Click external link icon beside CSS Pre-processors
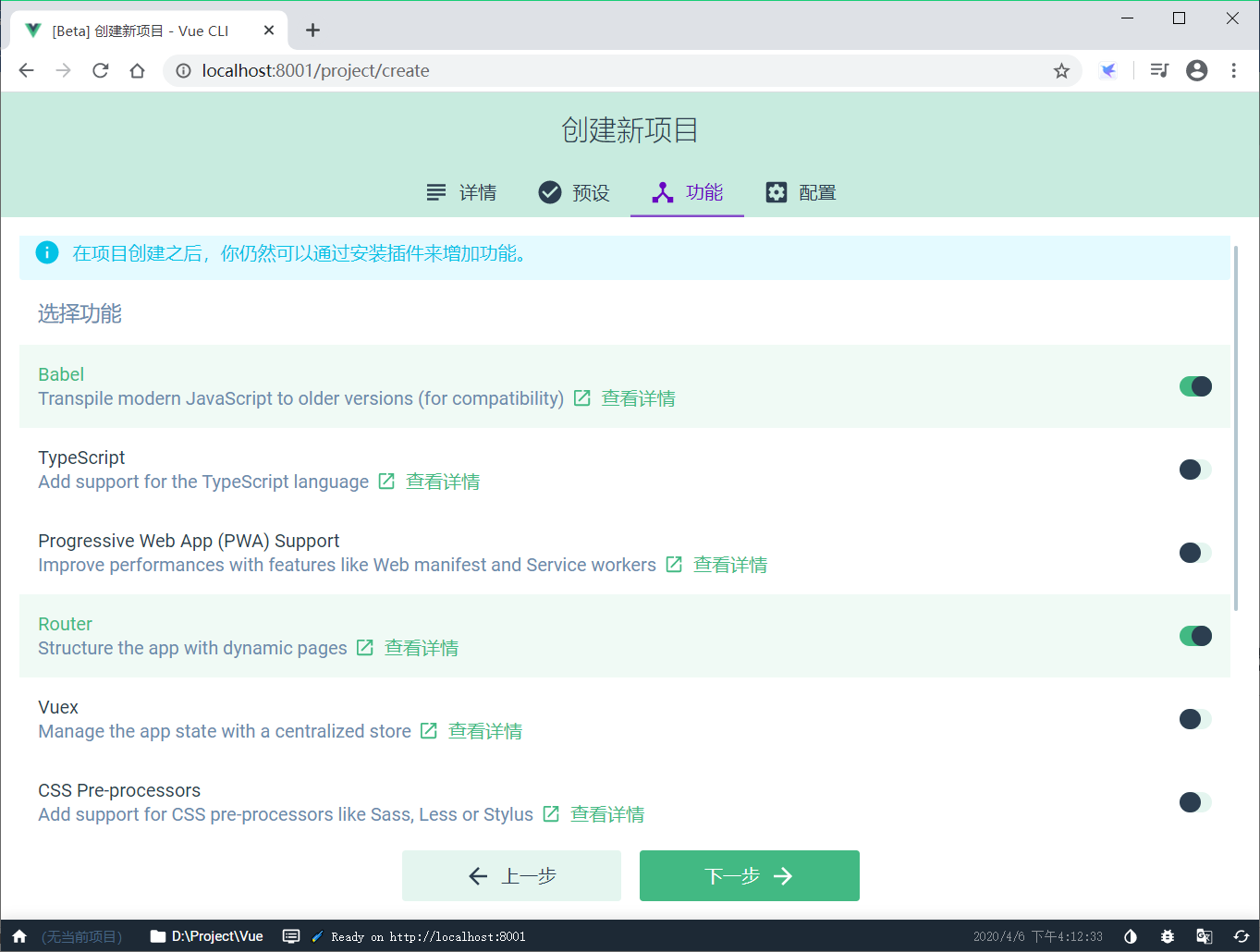Viewport: 1260px width, 952px height. click(x=551, y=814)
